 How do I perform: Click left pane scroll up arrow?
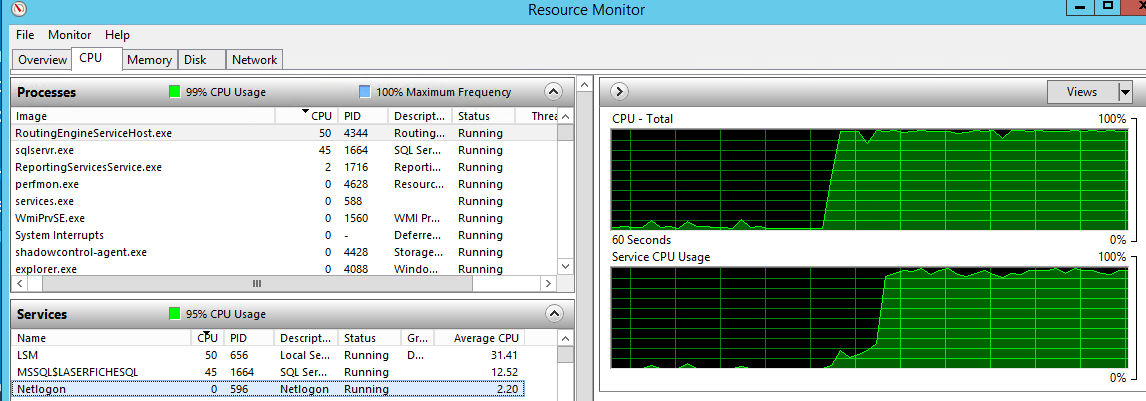(585, 85)
